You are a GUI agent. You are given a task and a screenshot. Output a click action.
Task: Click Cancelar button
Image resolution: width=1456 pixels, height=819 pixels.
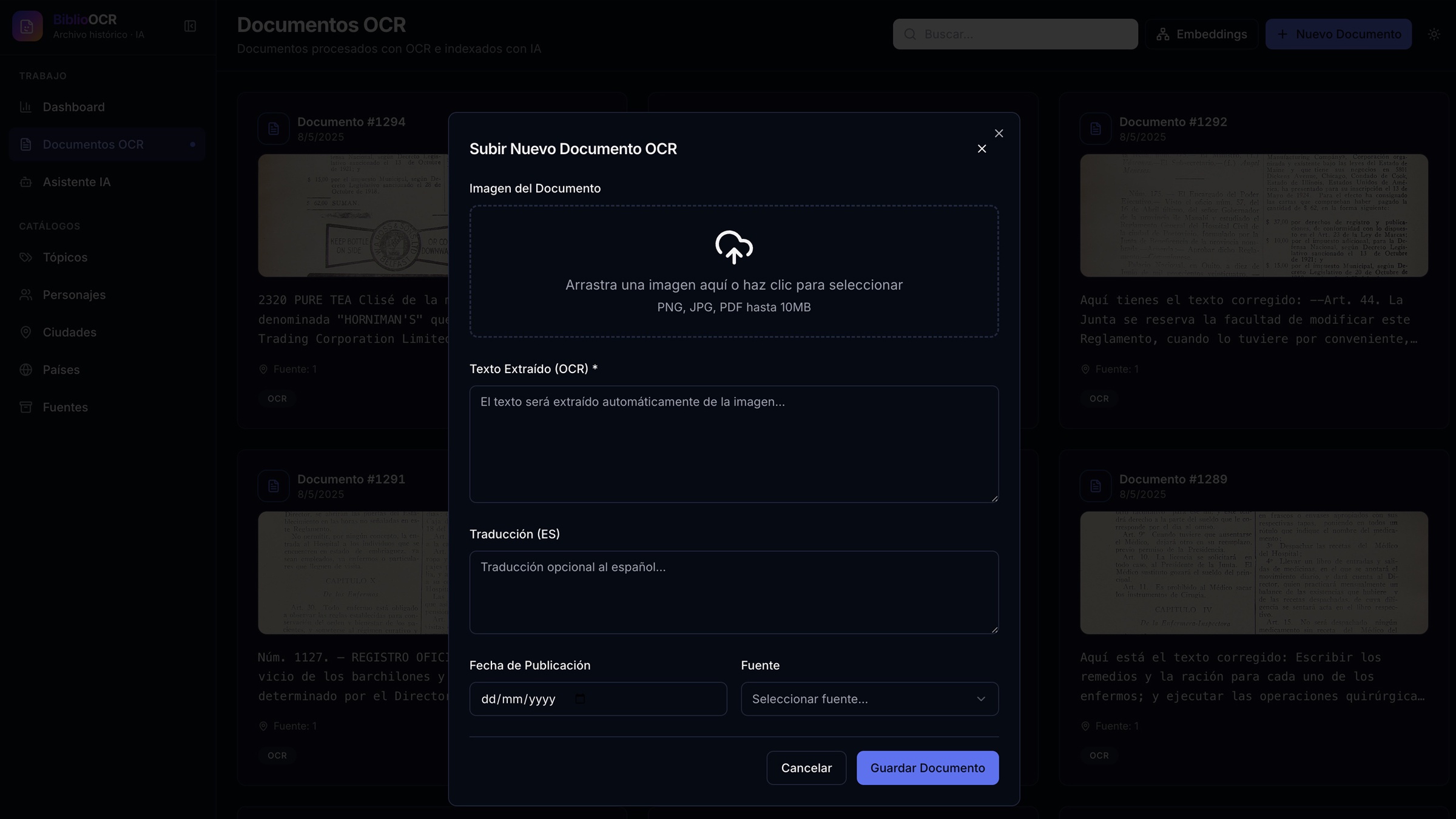806,768
